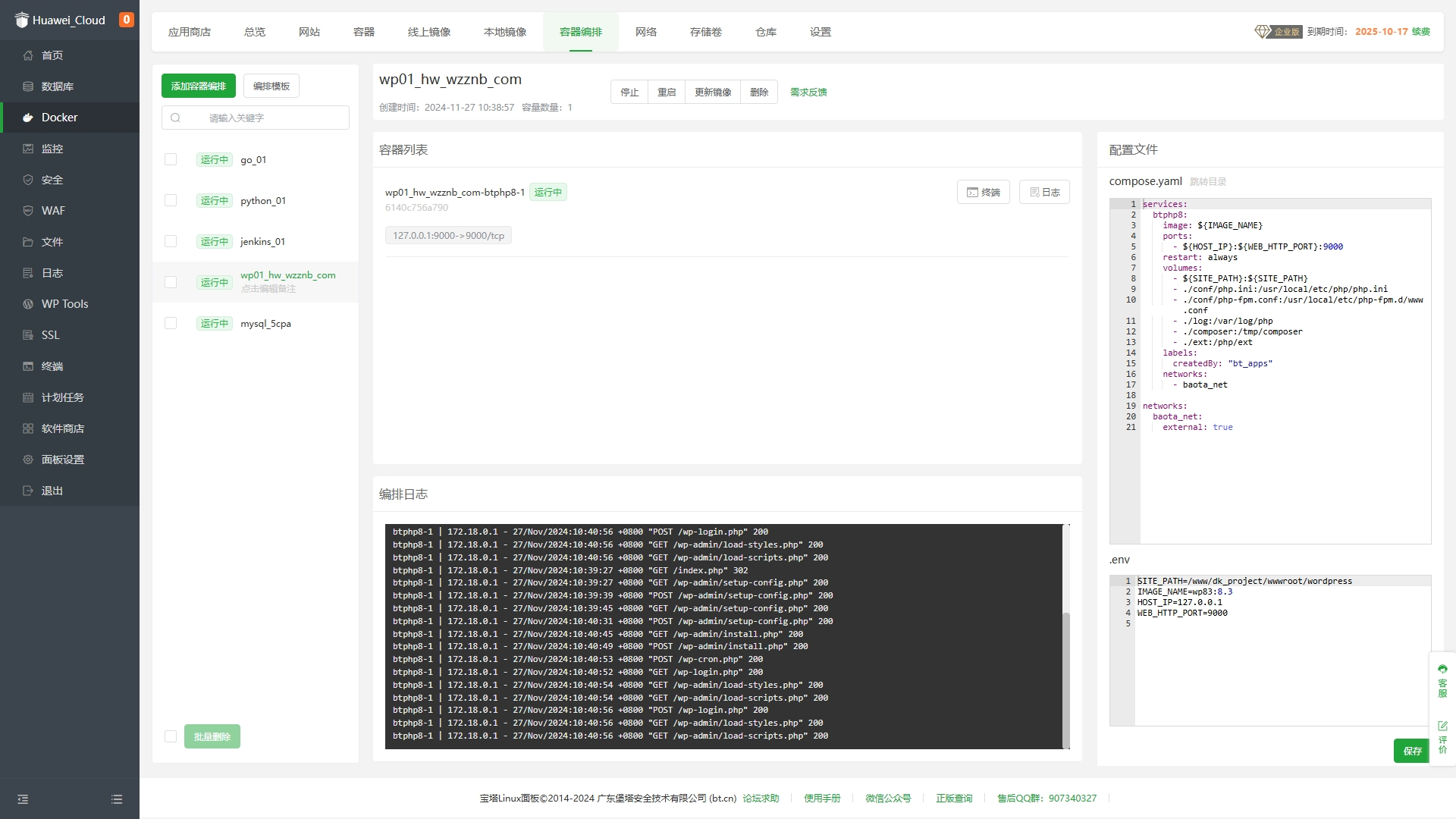
Task: Click the 退出 logout icon
Action: [x=28, y=491]
